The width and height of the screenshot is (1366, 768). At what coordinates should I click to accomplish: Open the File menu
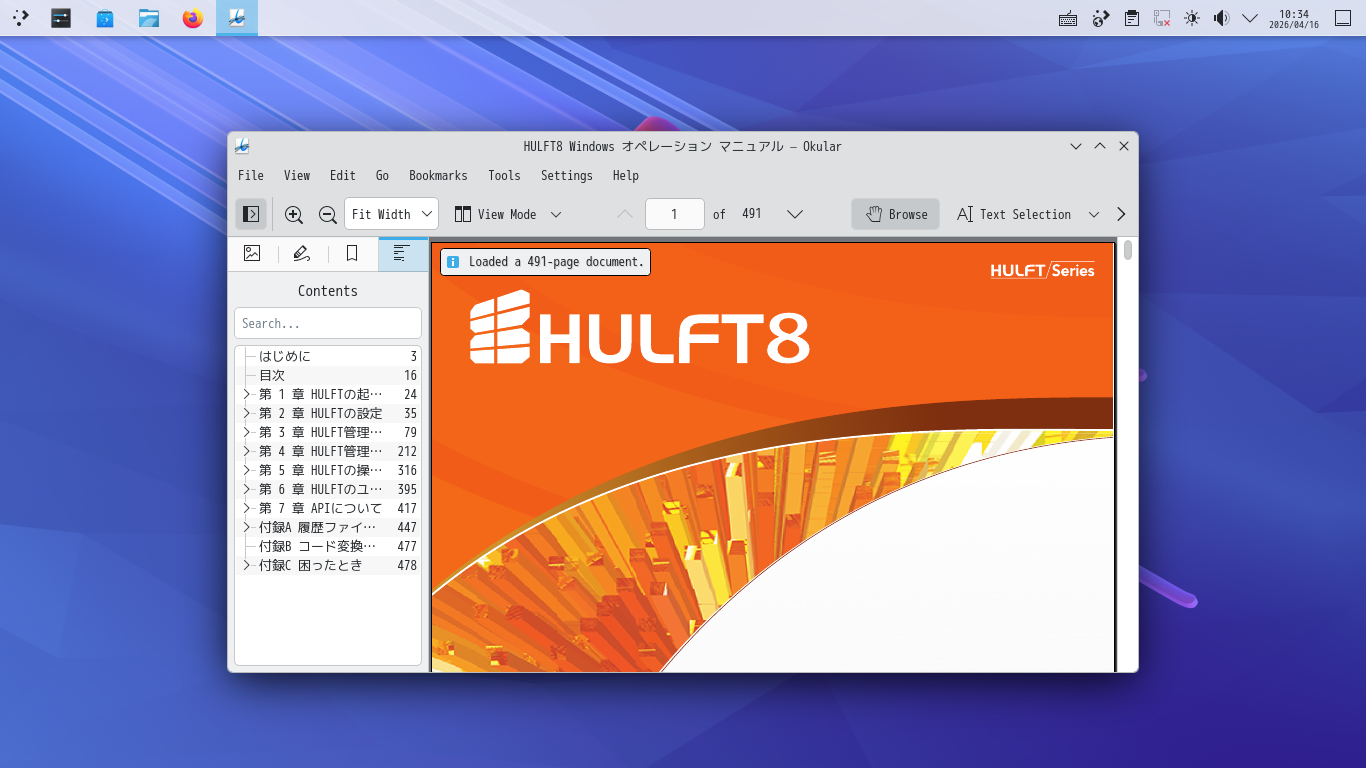pos(251,175)
